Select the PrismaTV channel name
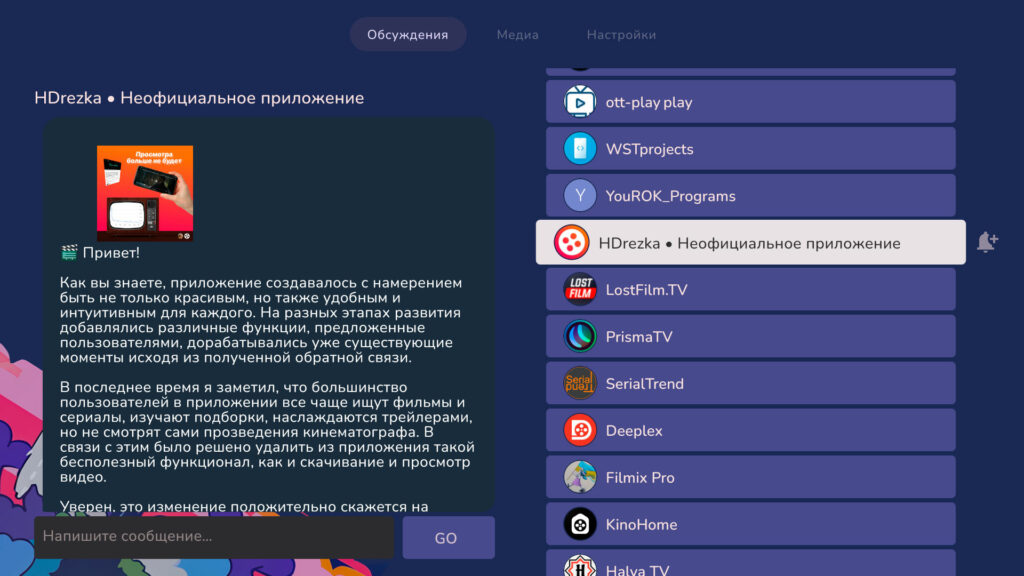The height and width of the screenshot is (576, 1024). pos(639,337)
